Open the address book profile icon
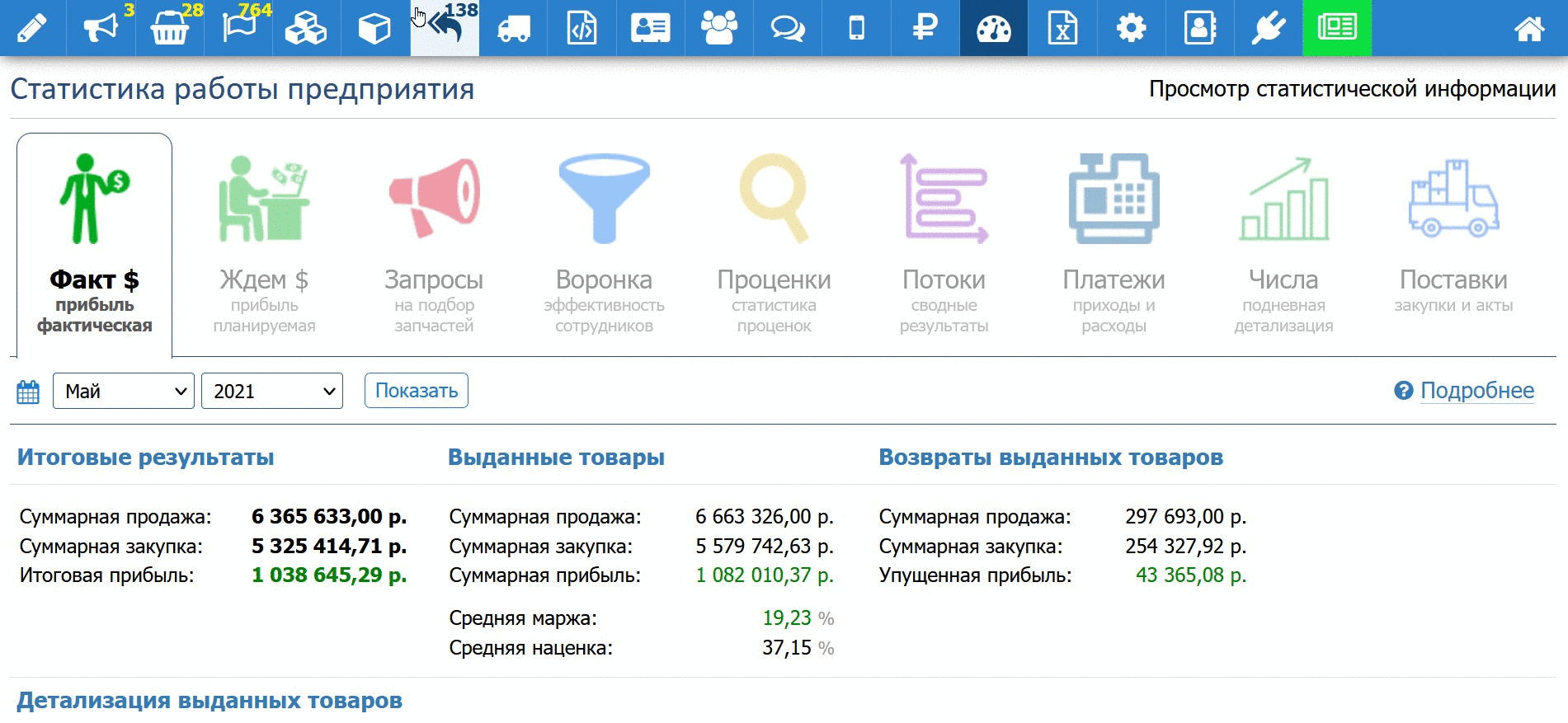This screenshot has height=723, width=1568. [1199, 28]
